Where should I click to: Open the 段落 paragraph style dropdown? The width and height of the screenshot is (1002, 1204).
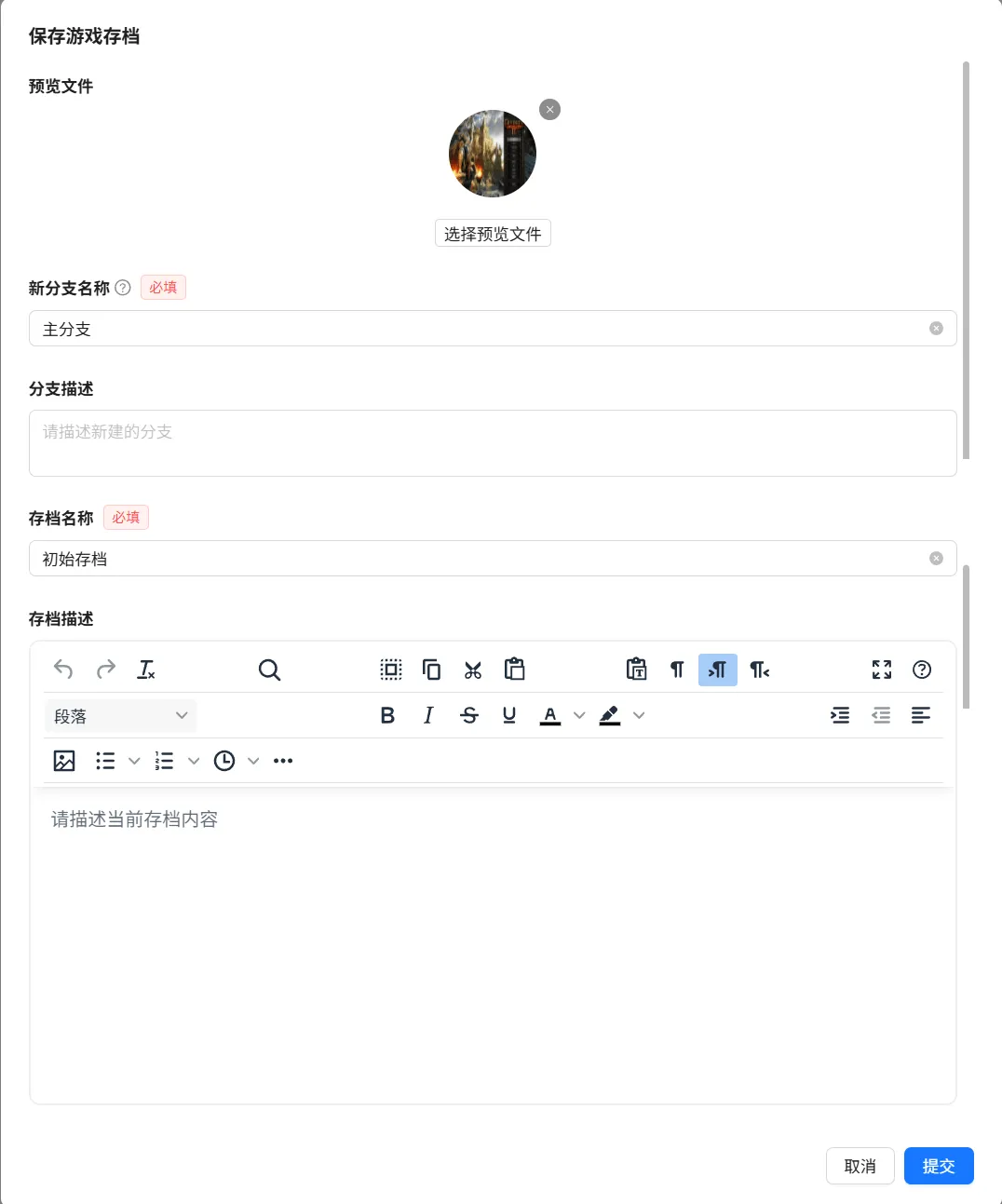coord(120,715)
